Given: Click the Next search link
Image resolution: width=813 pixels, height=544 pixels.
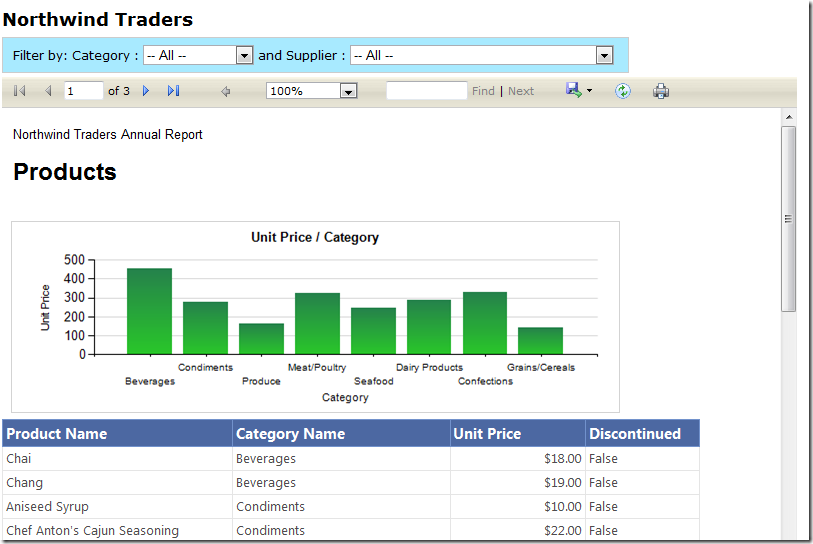Looking at the screenshot, I should (x=521, y=91).
